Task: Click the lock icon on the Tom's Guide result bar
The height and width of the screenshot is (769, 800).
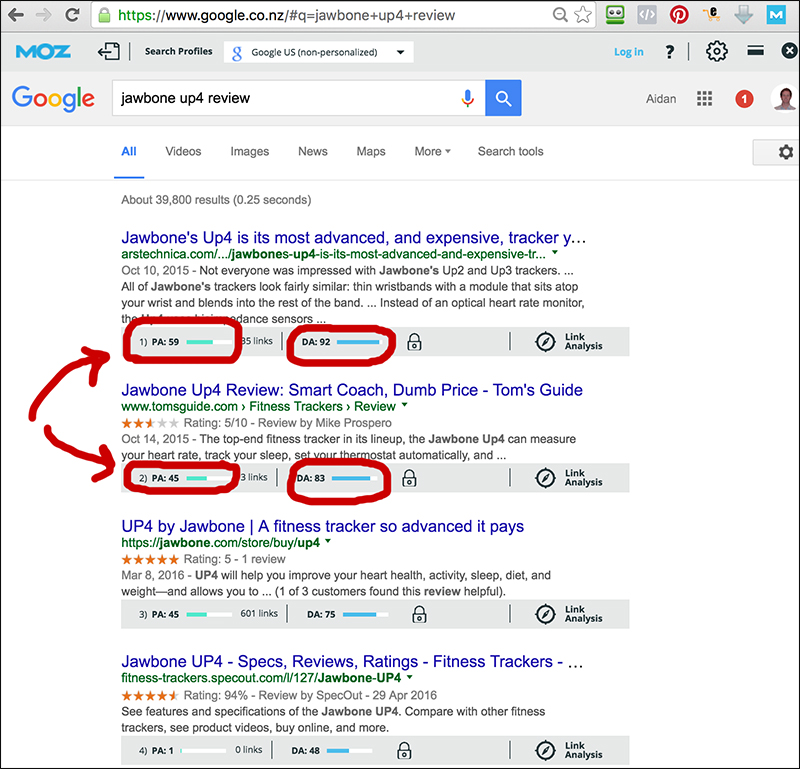Action: 409,478
